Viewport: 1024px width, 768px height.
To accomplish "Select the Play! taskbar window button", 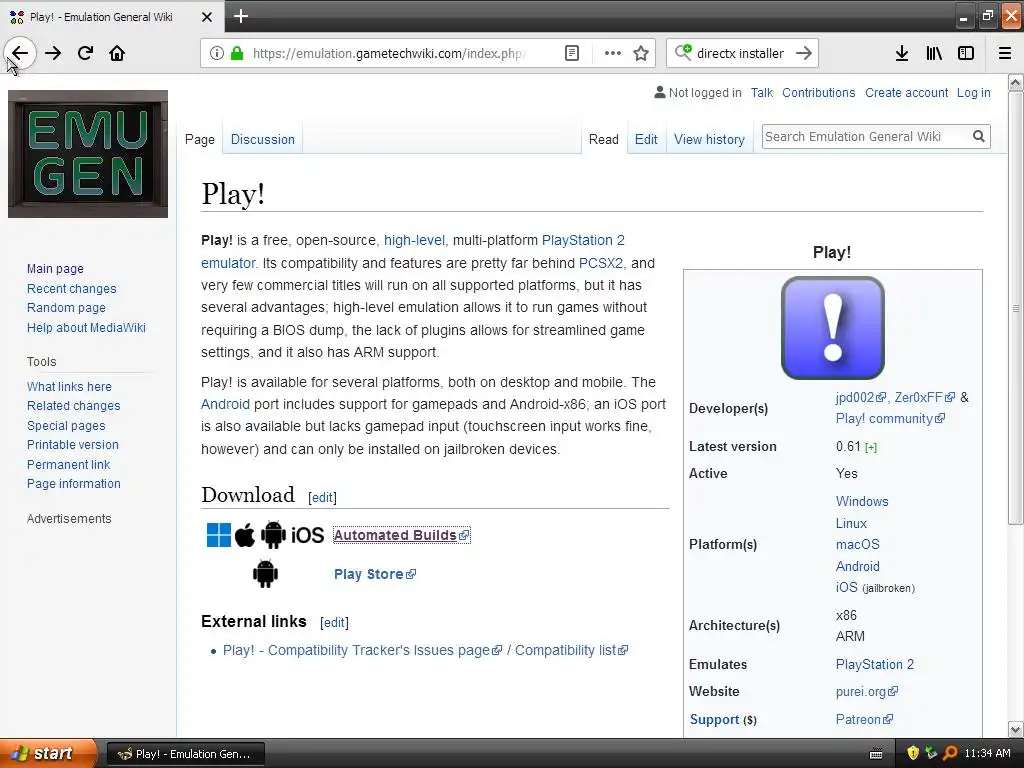I will pyautogui.click(x=185, y=754).
